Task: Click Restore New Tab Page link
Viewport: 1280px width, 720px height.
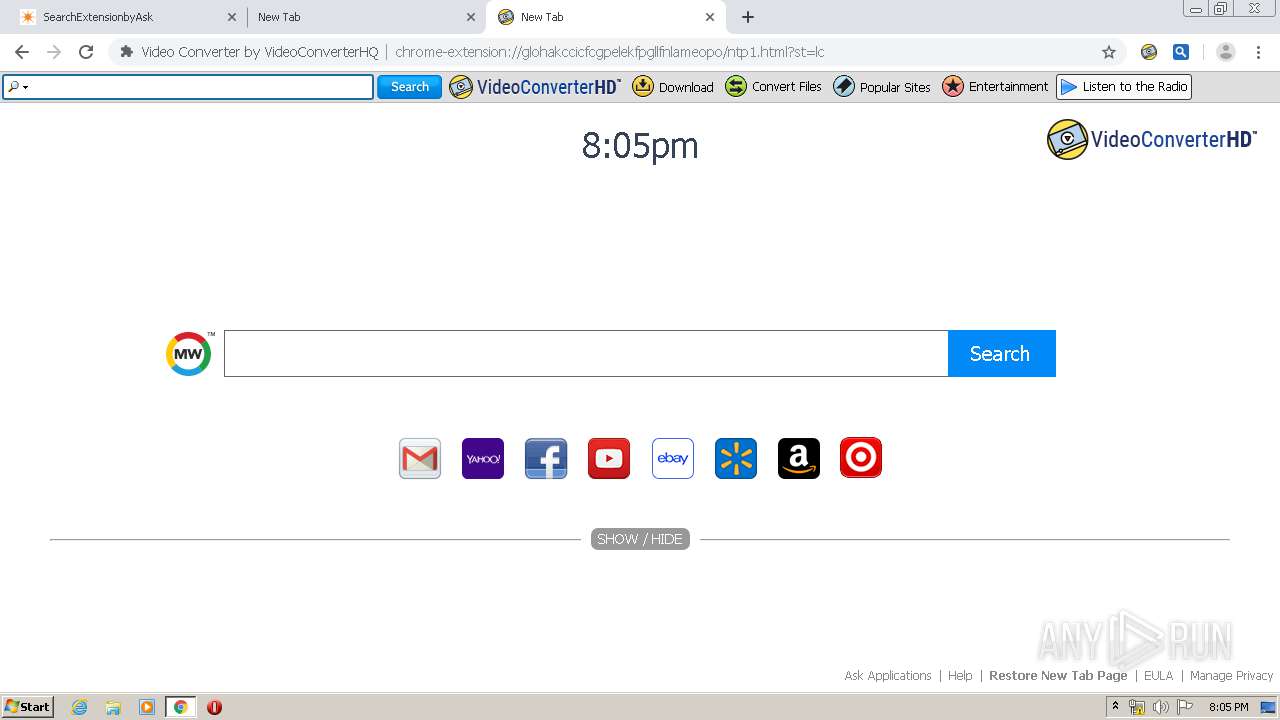Action: pyautogui.click(x=1058, y=676)
